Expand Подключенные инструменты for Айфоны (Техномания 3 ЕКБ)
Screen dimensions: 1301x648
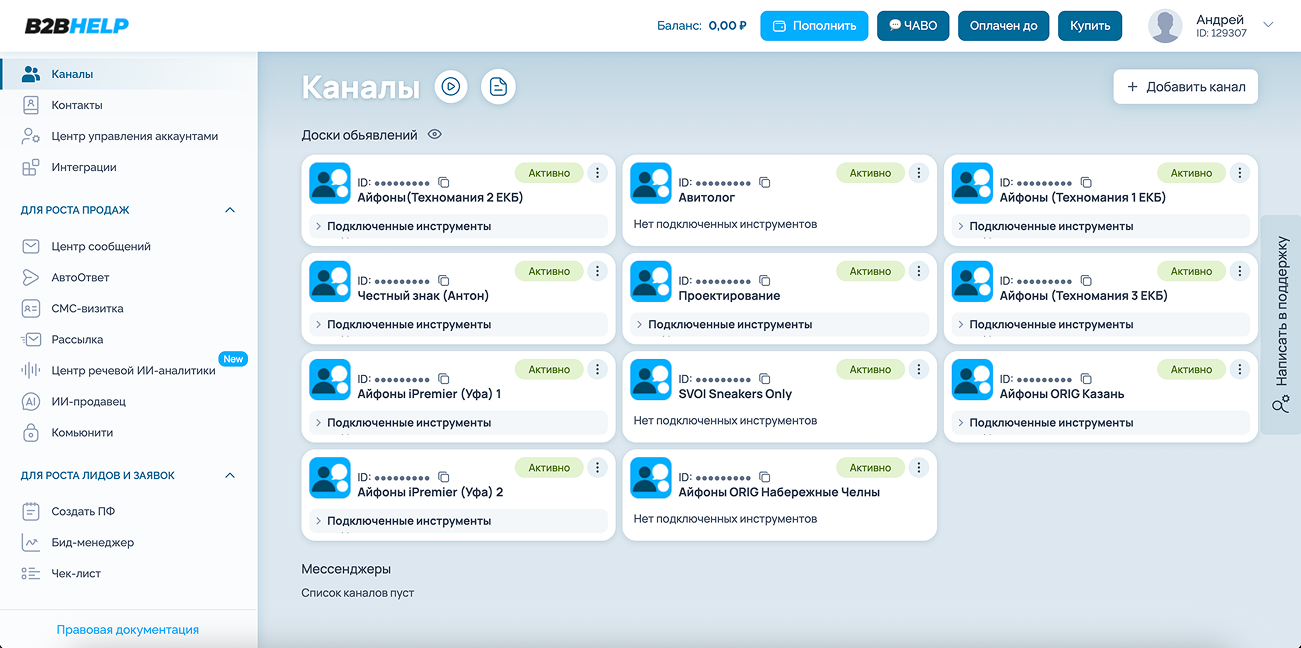coord(1100,324)
